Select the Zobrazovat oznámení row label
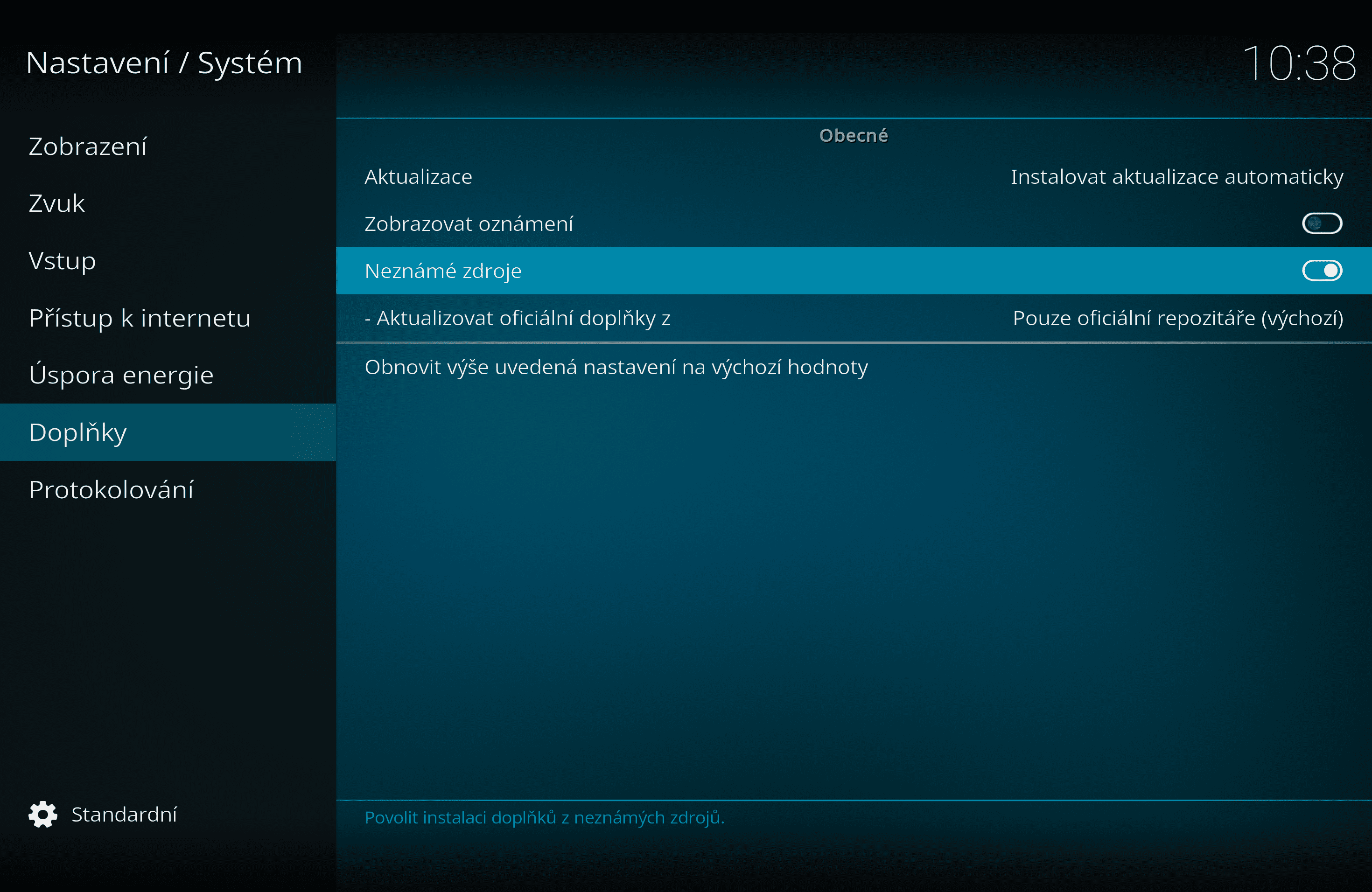The image size is (1372, 892). 469,223
